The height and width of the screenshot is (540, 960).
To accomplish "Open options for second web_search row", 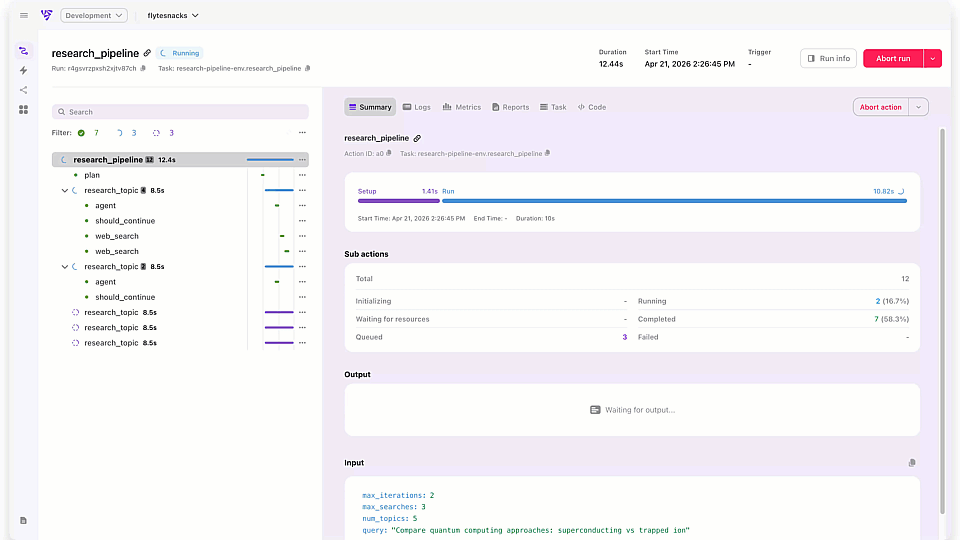I will (x=302, y=252).
